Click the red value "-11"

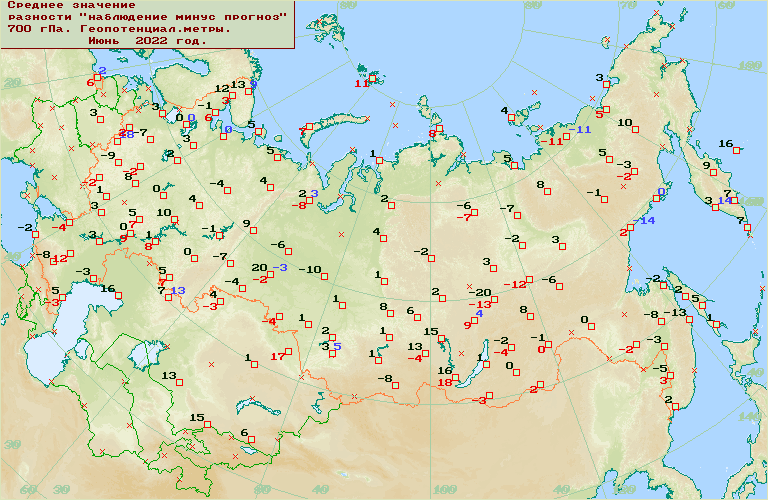point(552,142)
